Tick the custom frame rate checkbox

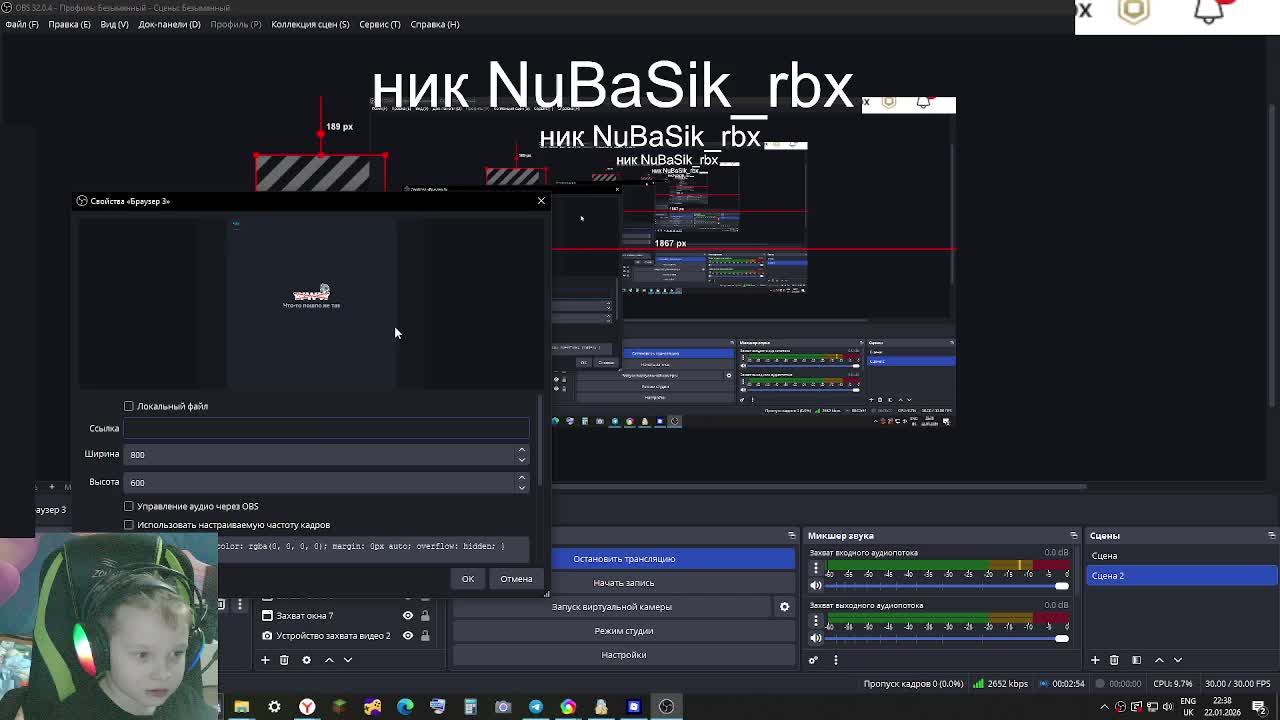(x=129, y=525)
